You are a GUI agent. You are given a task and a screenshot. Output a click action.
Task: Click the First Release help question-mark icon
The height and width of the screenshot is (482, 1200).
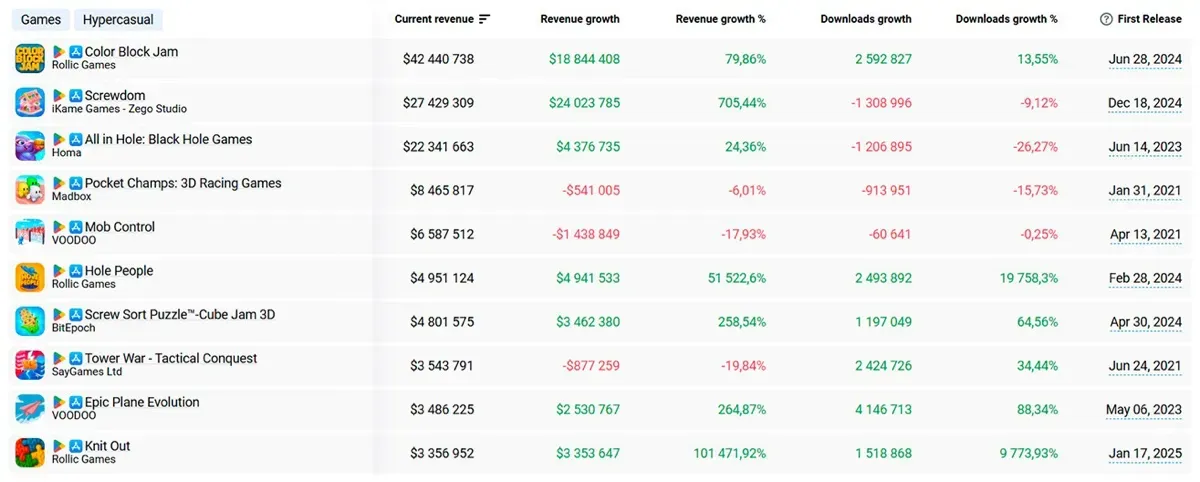(x=1106, y=19)
